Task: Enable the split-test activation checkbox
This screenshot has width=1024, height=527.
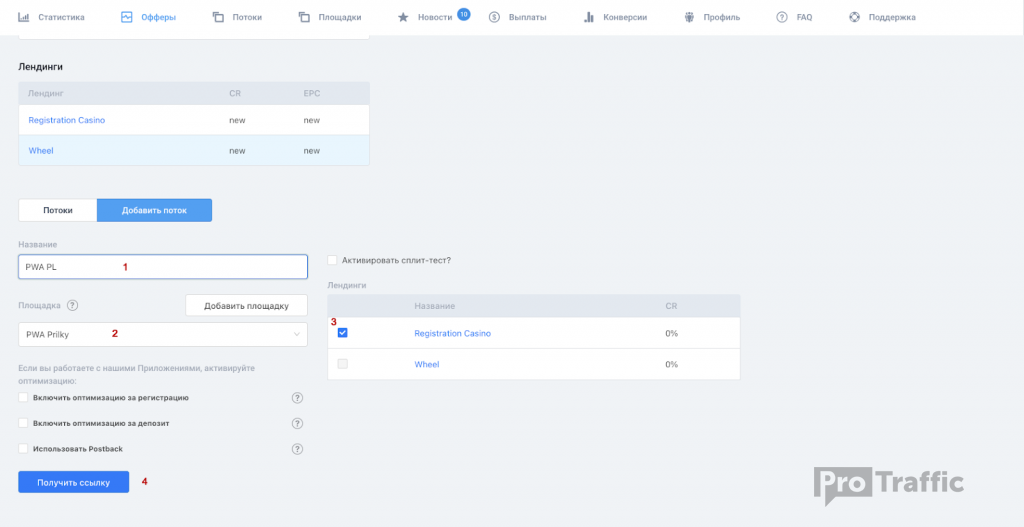Action: pyautogui.click(x=333, y=260)
